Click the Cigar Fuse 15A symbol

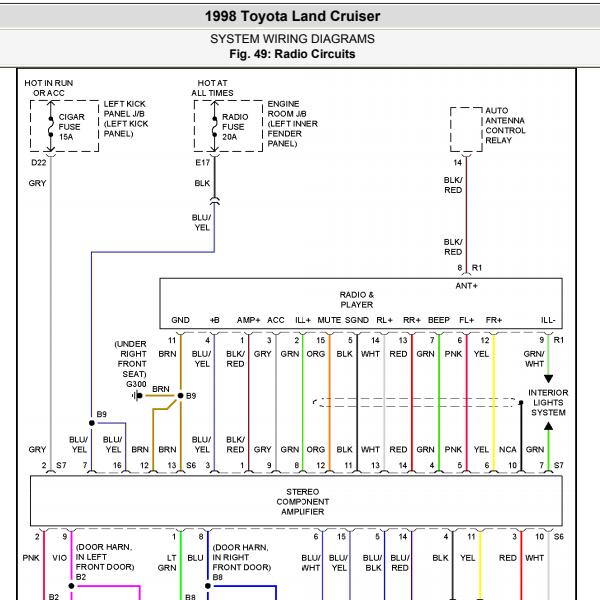pos(51,127)
